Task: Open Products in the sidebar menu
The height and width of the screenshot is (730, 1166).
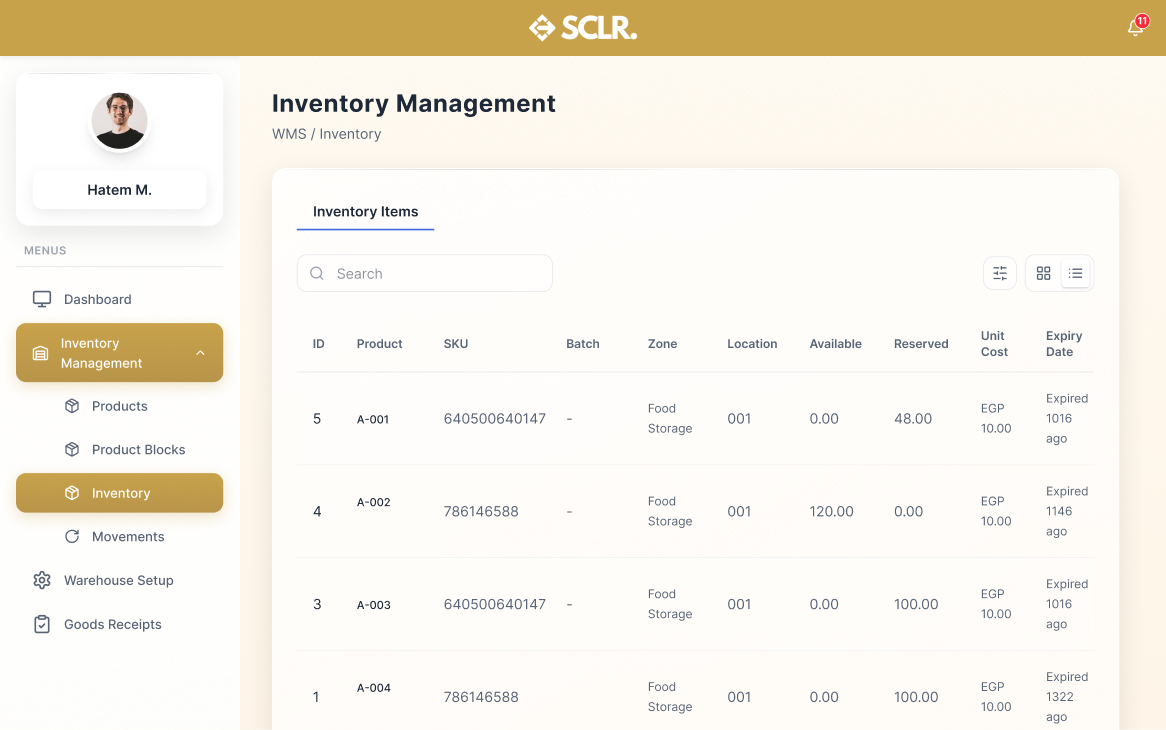Action: [119, 406]
